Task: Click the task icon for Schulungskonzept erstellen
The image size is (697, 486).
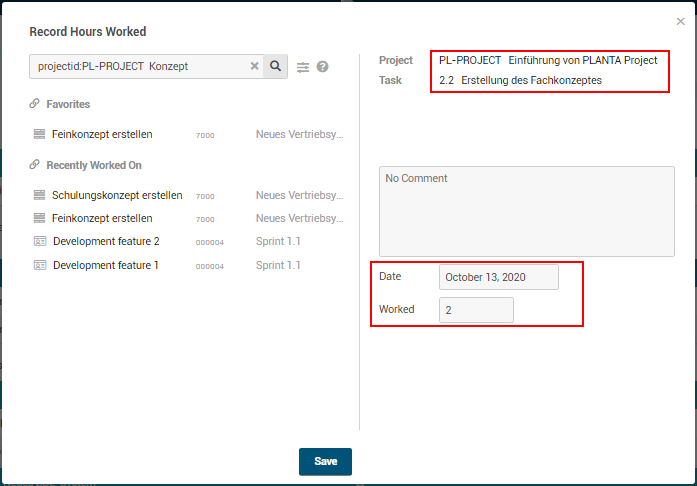Action: coord(40,195)
